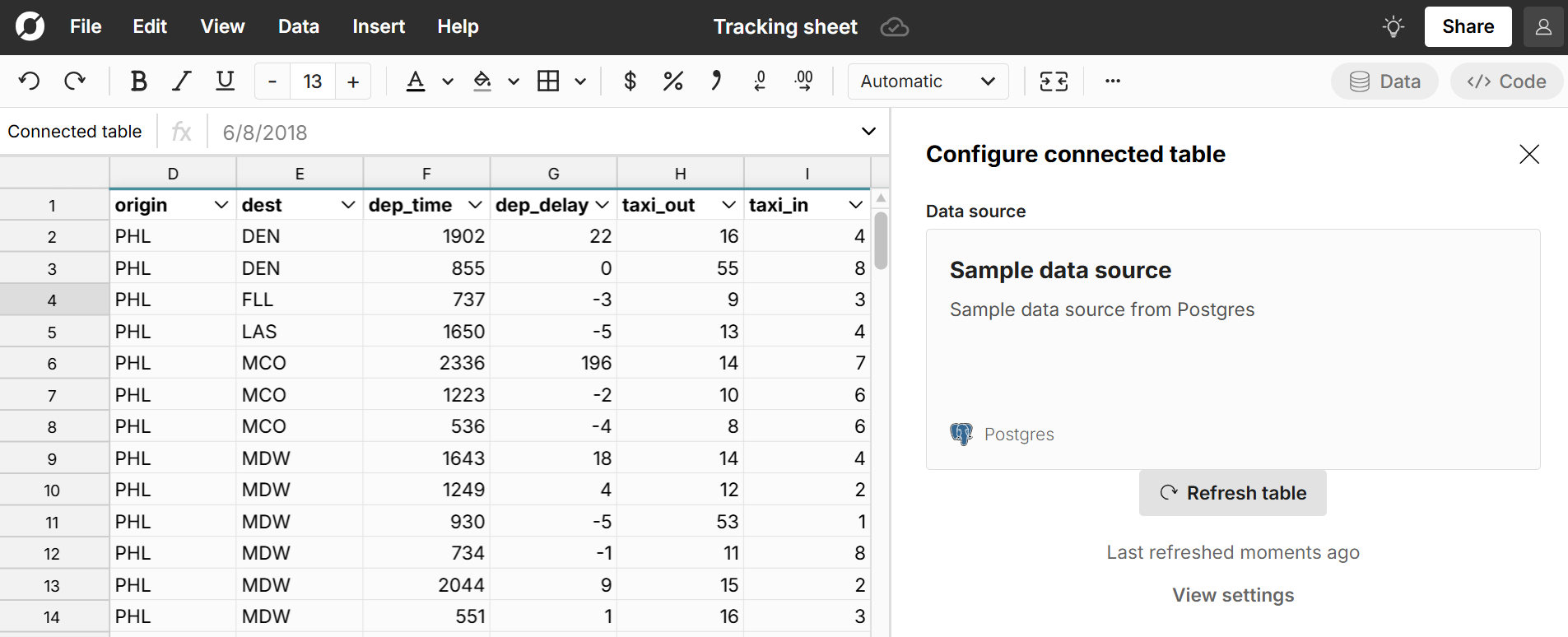This screenshot has height=637, width=1568.
Task: Toggle bold formatting
Action: pos(138,81)
